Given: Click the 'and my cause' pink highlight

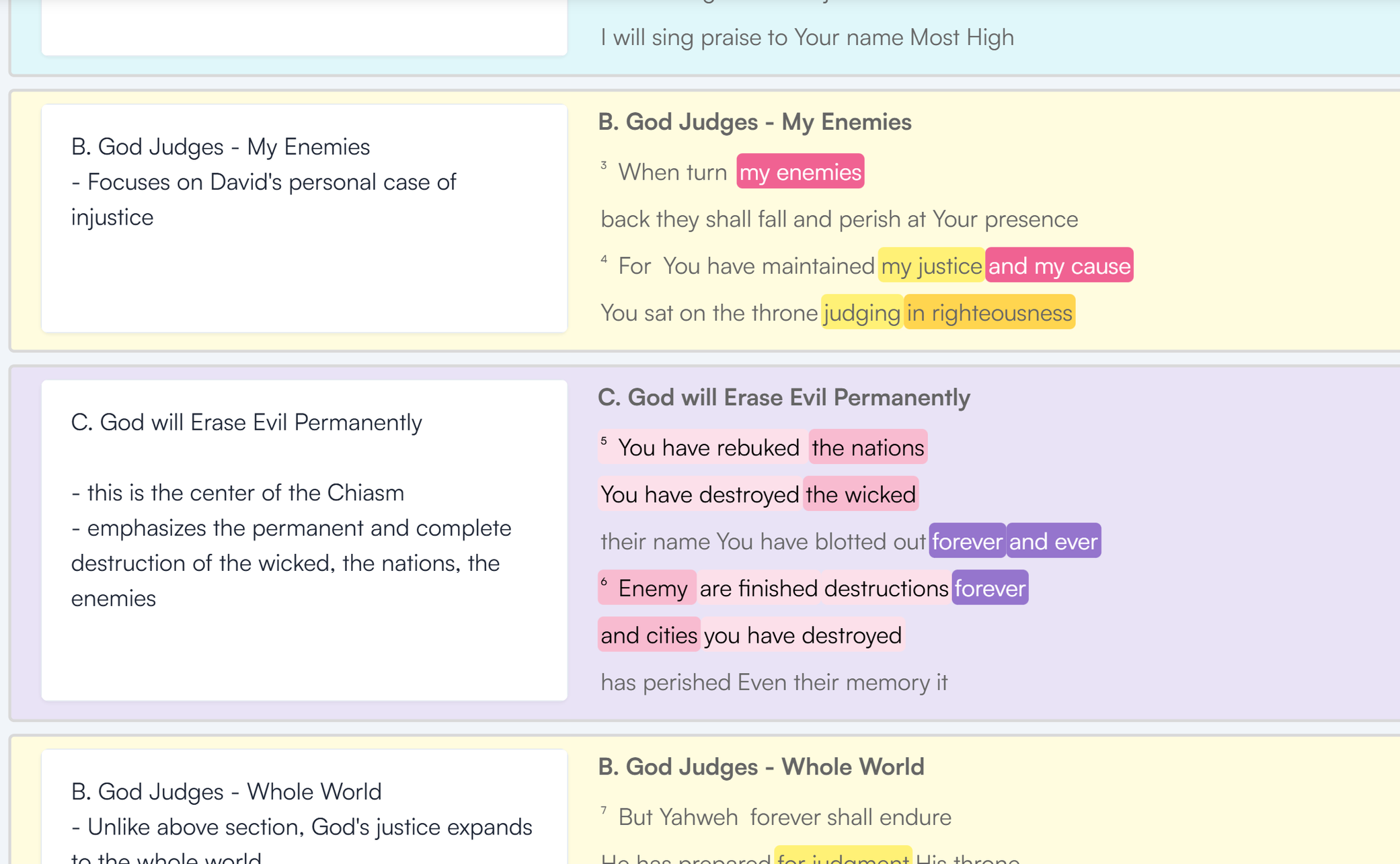Looking at the screenshot, I should coord(1058,266).
